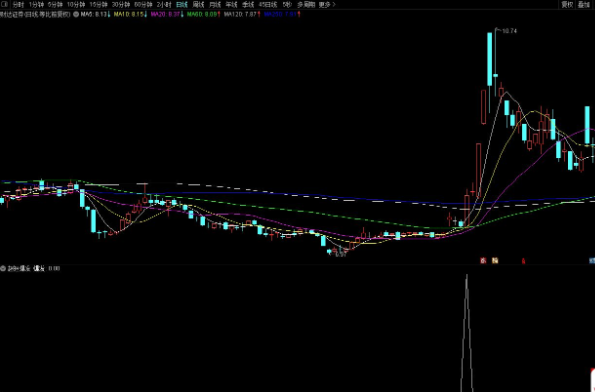The width and height of the screenshot is (595, 392).
Task: Open the sub-indicator settings gear icon
Action: pos(3,268)
